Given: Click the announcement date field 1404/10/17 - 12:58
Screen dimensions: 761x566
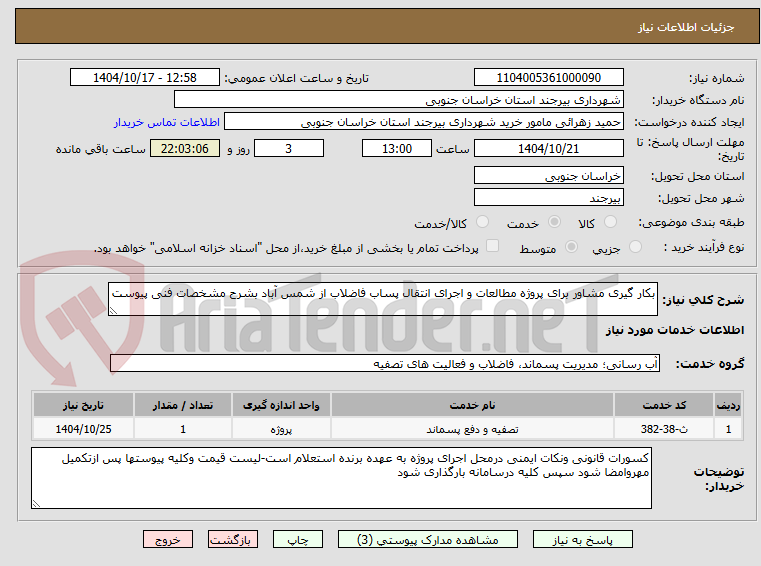Looking at the screenshot, I should coord(145,78).
